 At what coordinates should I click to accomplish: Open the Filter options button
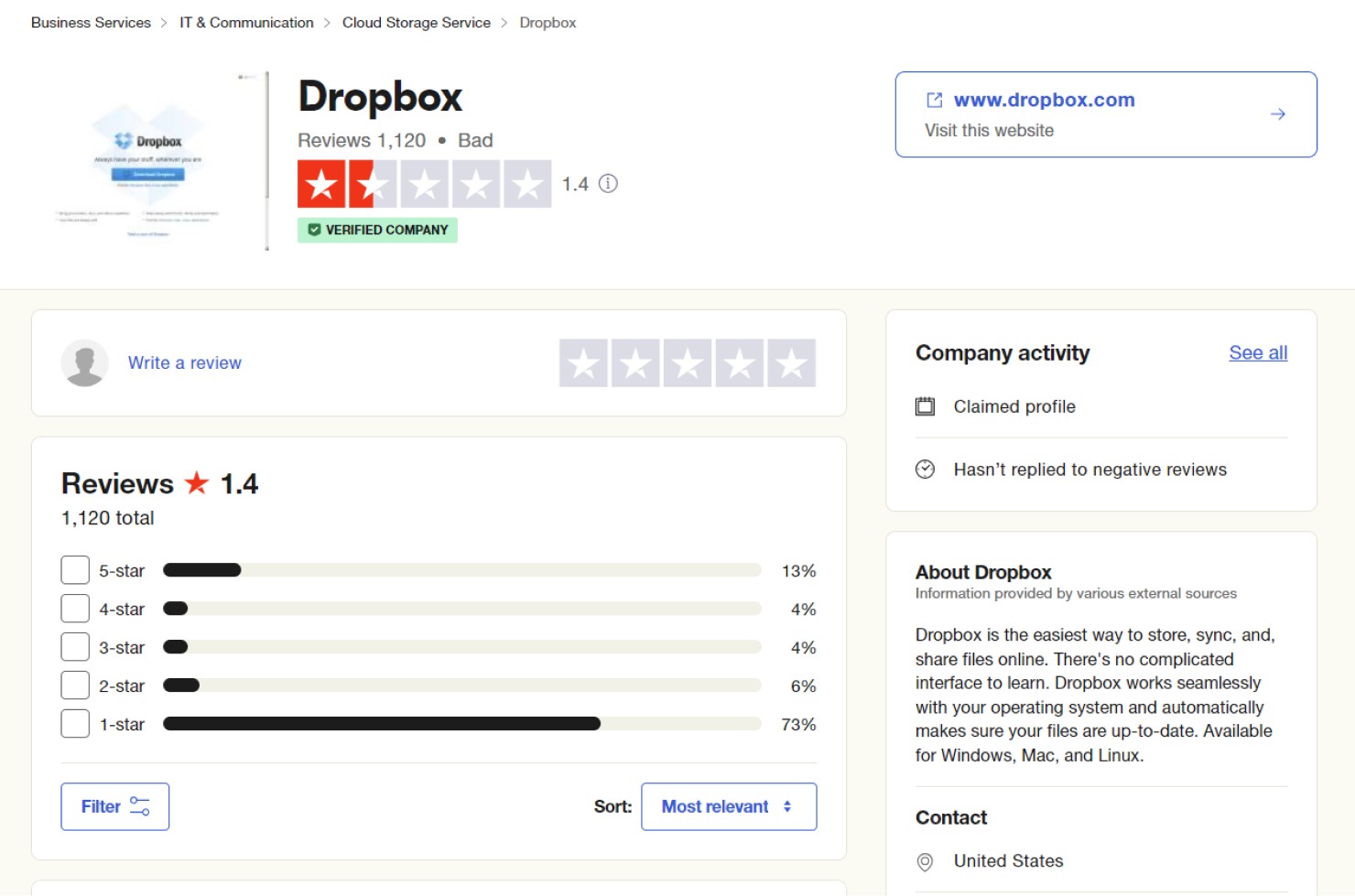pyautogui.click(x=114, y=806)
